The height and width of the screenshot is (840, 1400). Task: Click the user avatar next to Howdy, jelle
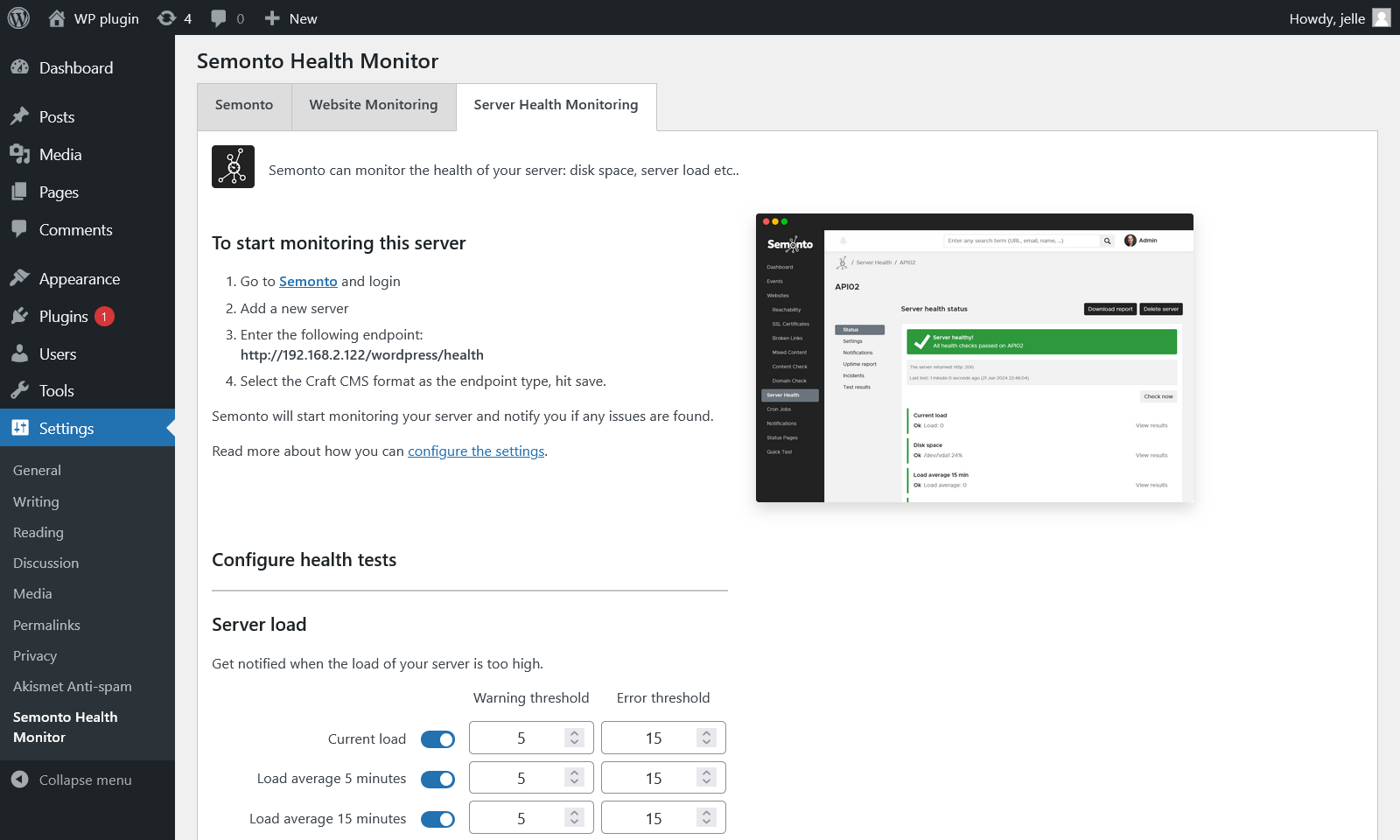(x=1382, y=17)
